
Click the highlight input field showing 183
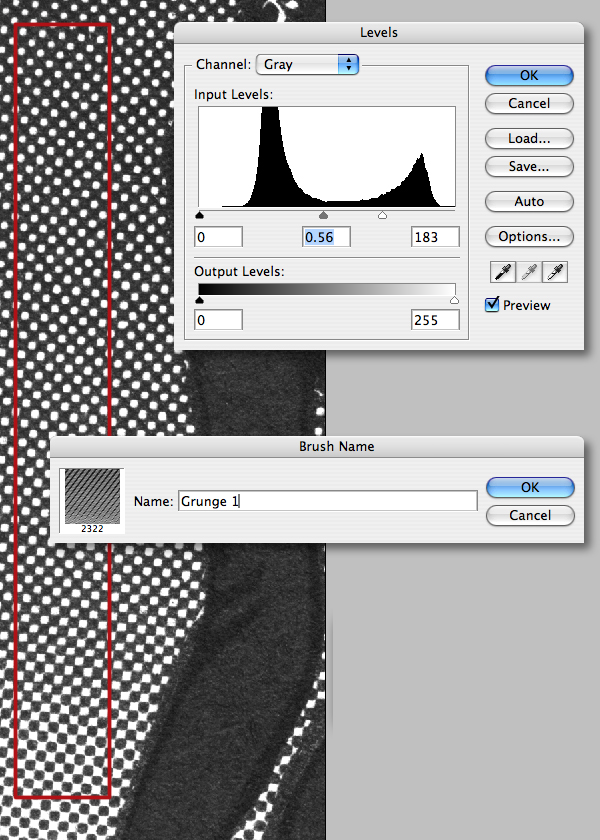435,237
